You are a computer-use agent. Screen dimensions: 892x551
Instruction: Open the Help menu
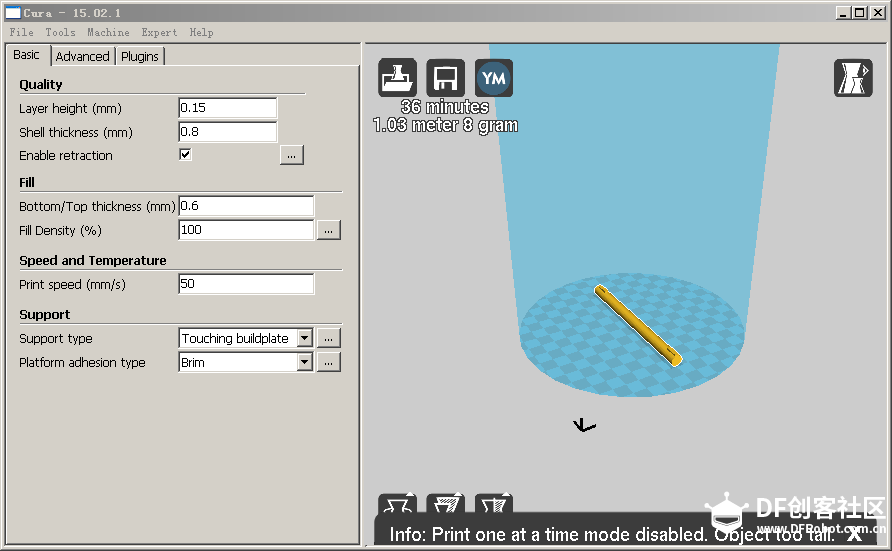pyautogui.click(x=201, y=32)
